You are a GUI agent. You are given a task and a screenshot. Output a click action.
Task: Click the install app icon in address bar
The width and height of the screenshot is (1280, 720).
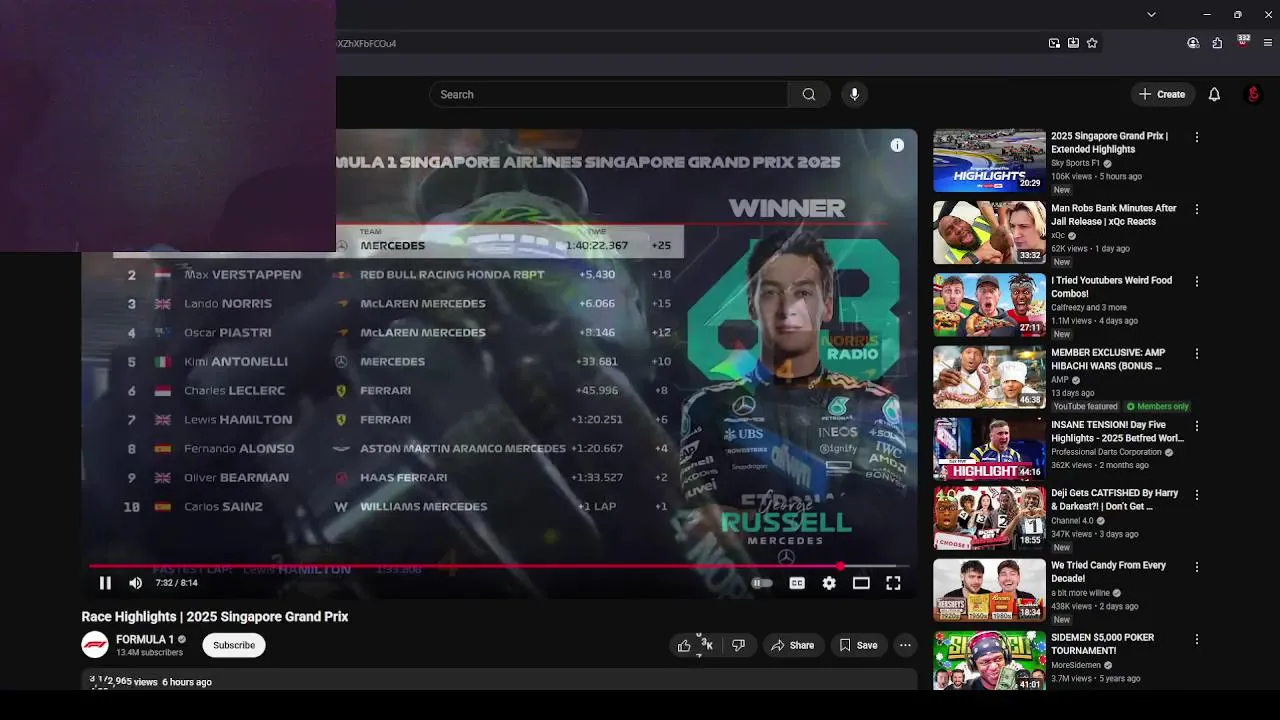(x=1073, y=43)
